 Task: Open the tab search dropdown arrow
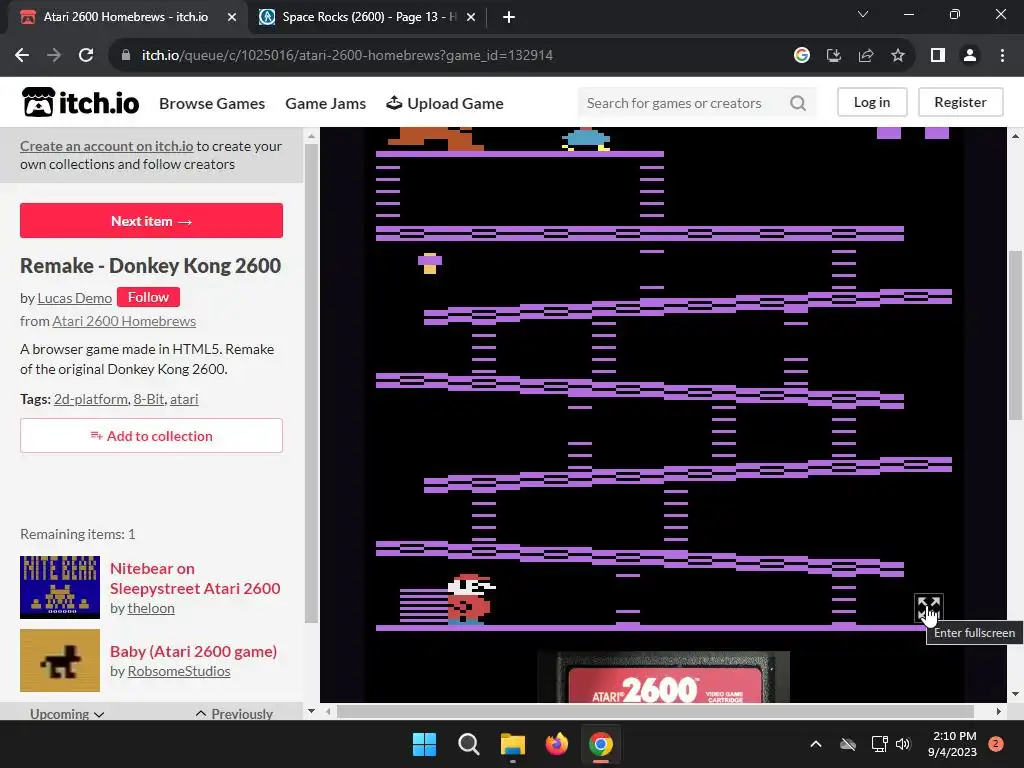pyautogui.click(x=863, y=14)
